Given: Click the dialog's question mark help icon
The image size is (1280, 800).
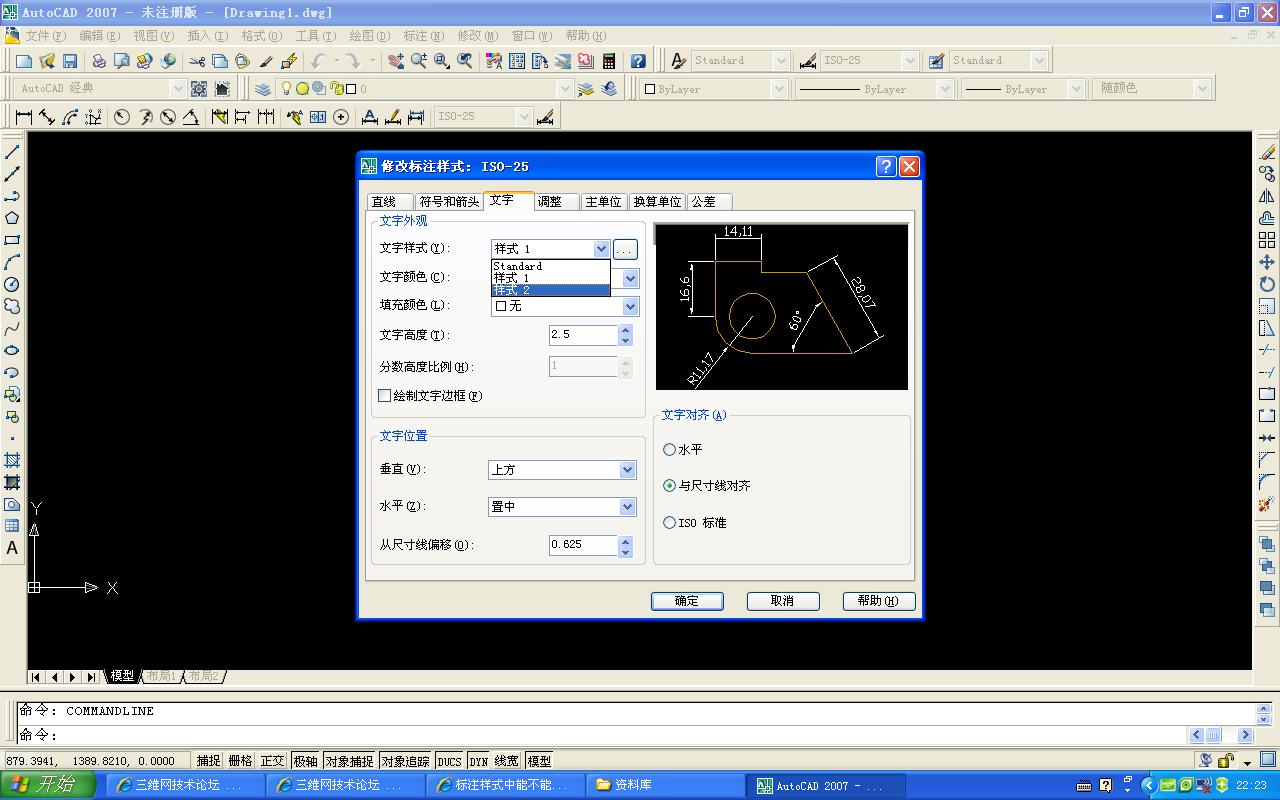Looking at the screenshot, I should [886, 166].
